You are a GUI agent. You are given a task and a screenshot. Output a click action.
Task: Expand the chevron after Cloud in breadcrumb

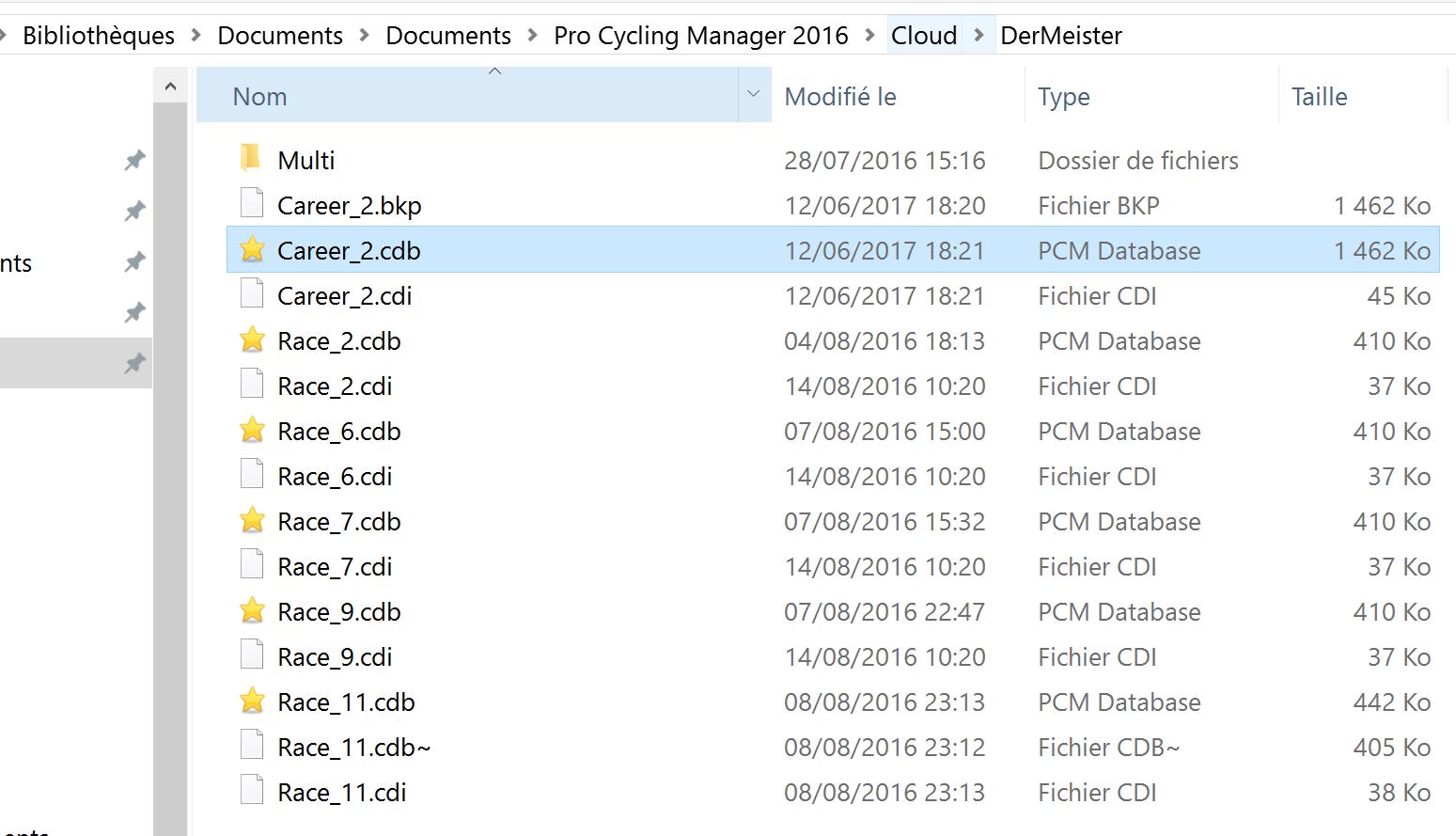(x=979, y=36)
